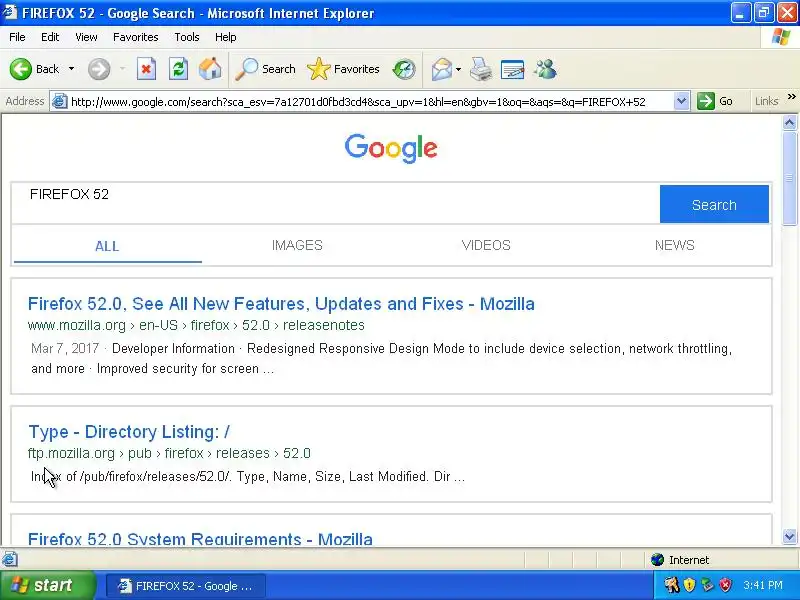Open Firefox 52.0 release notes Mozilla link
The width and height of the screenshot is (800, 600).
click(x=281, y=304)
